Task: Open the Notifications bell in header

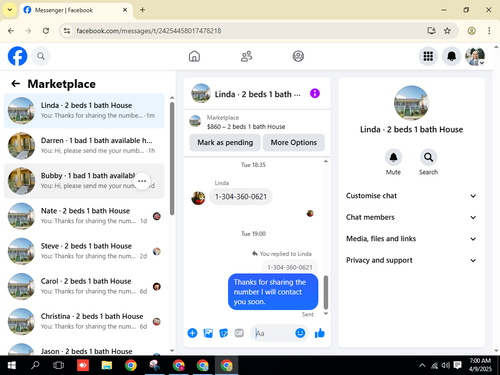Action: click(451, 56)
